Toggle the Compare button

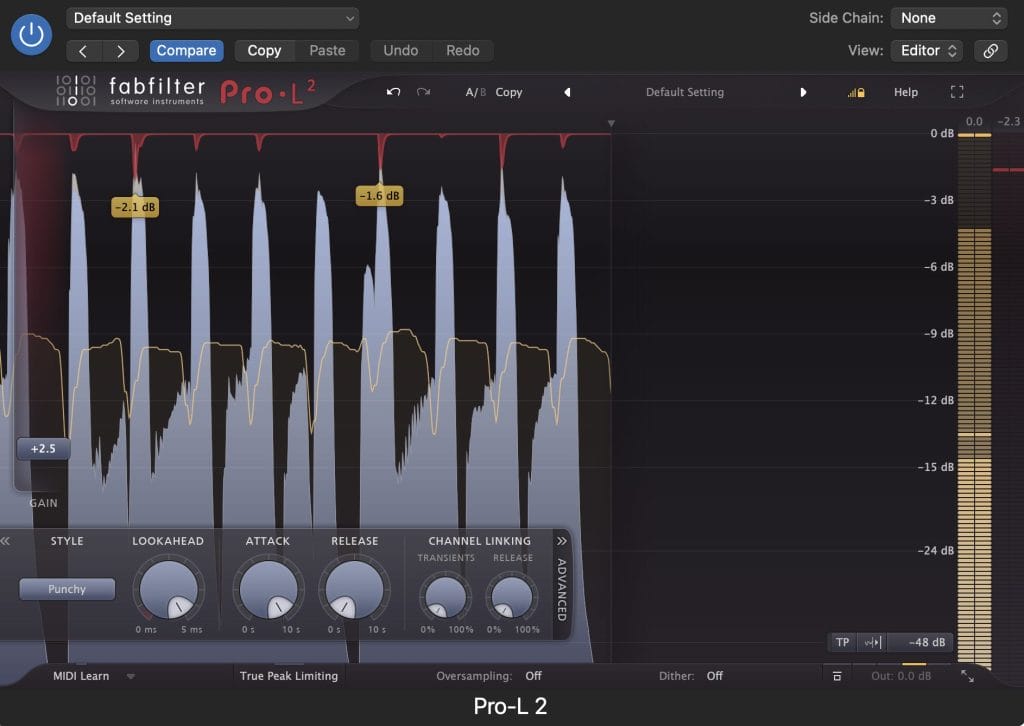click(x=186, y=50)
